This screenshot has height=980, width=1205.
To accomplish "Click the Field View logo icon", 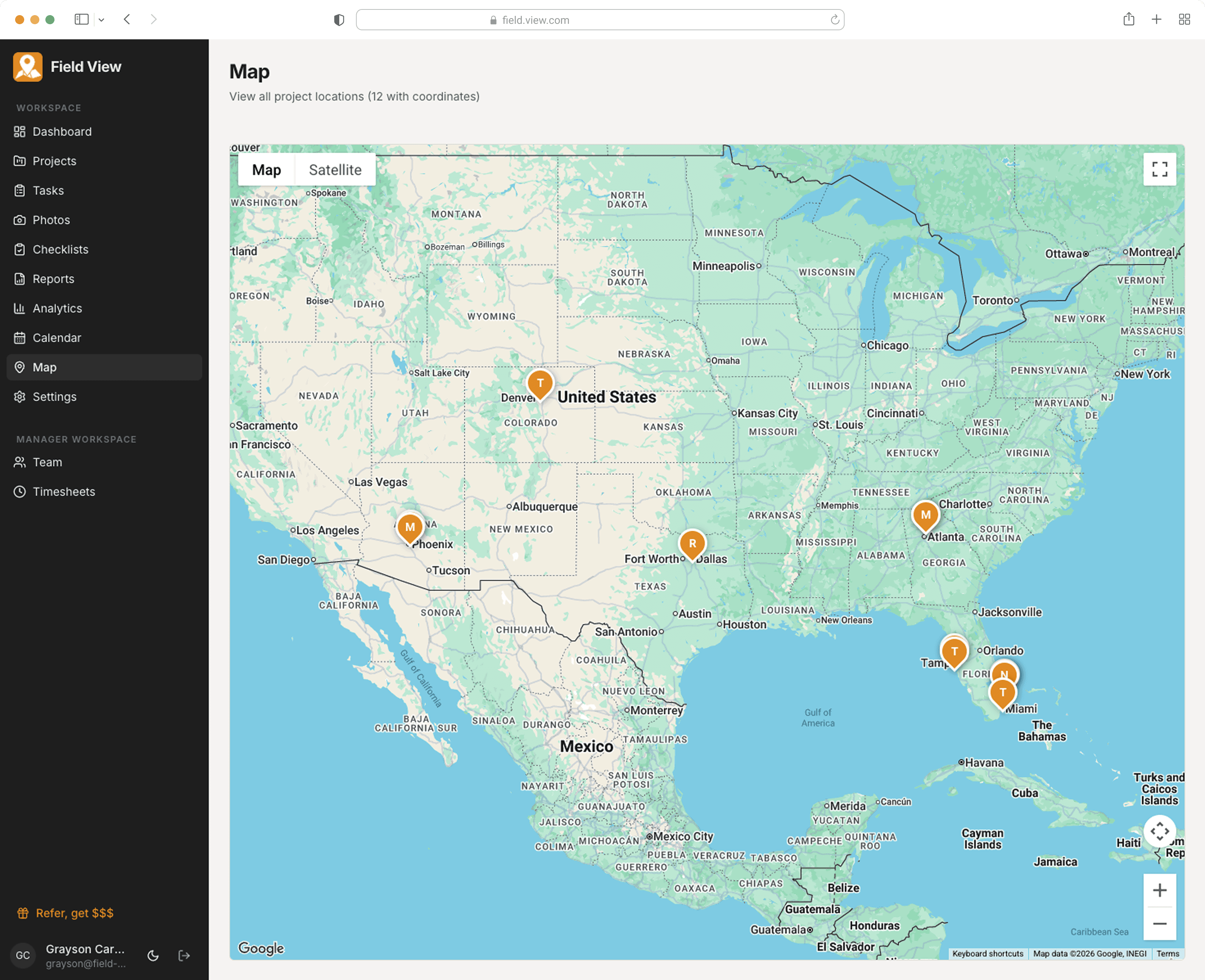I will (28, 67).
